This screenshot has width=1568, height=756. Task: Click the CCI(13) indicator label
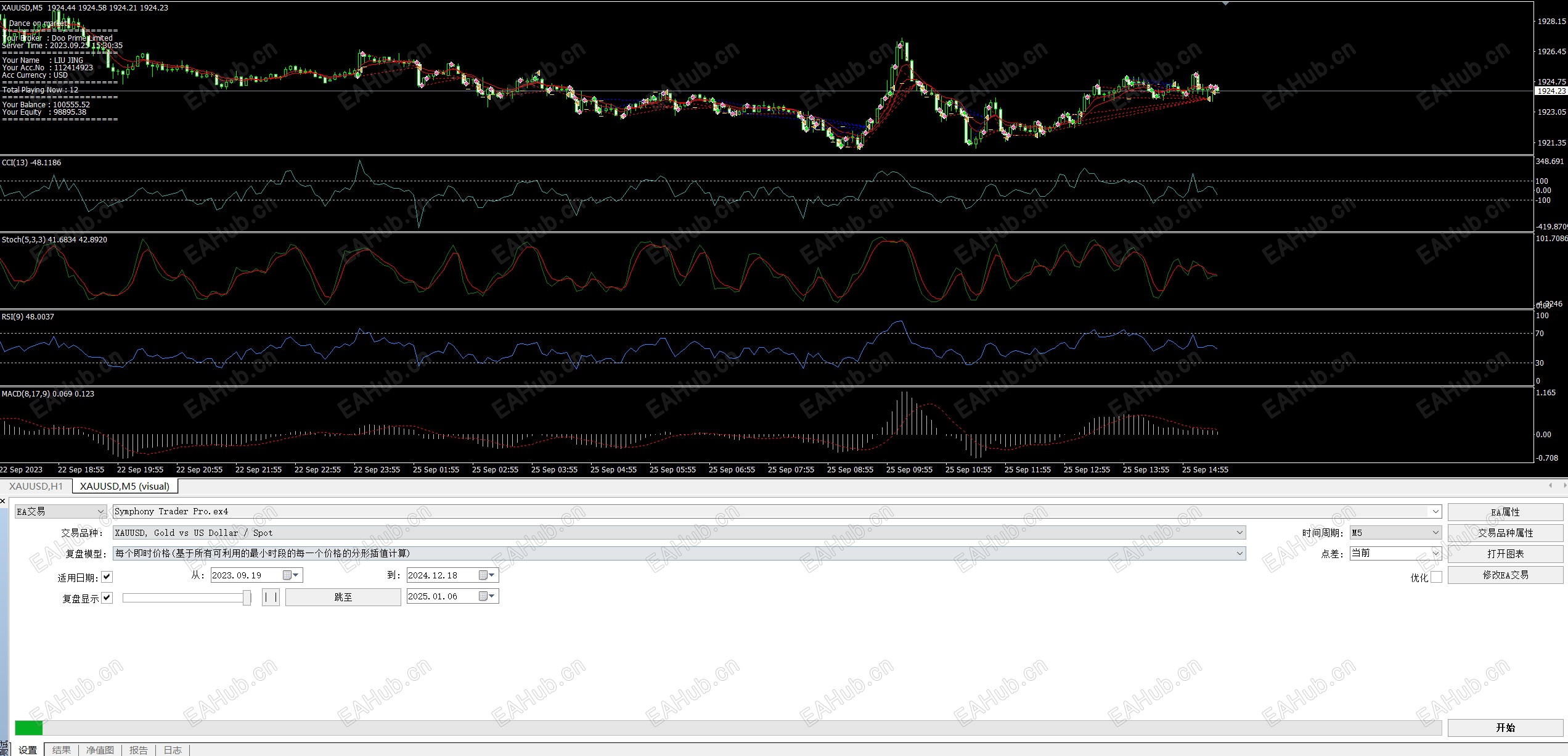(31, 162)
